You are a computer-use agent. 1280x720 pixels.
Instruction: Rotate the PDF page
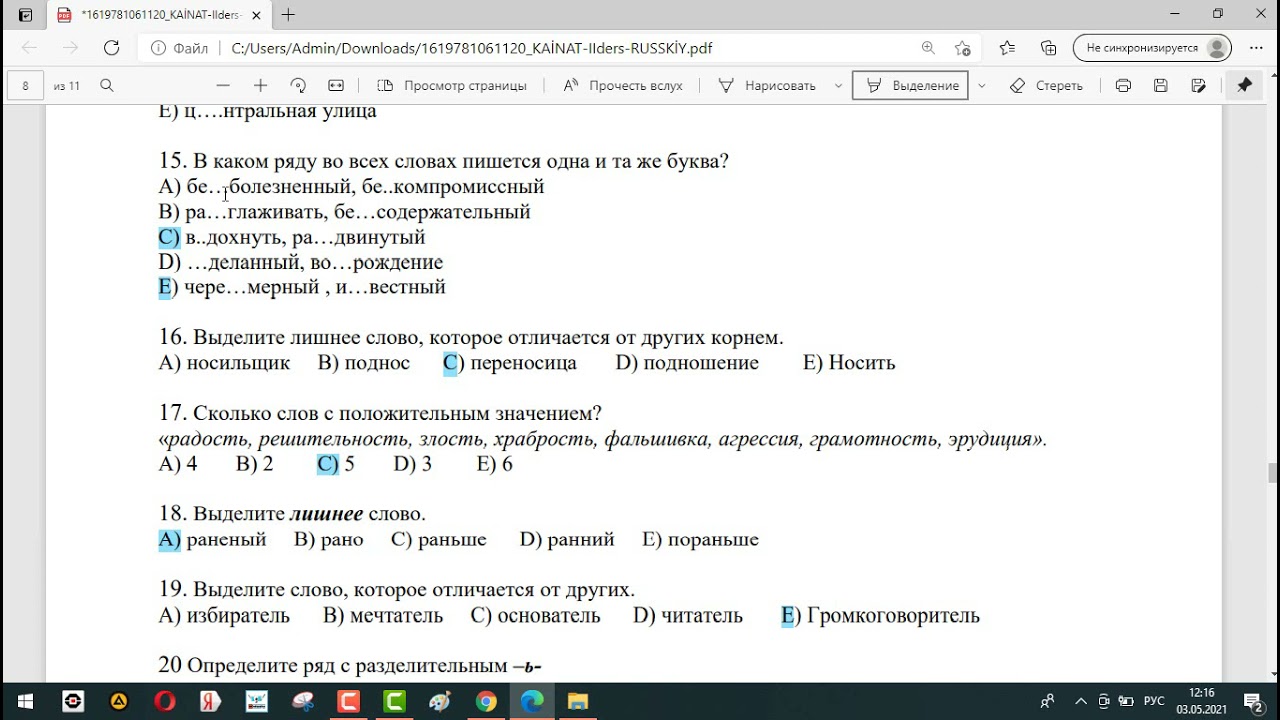(x=298, y=86)
